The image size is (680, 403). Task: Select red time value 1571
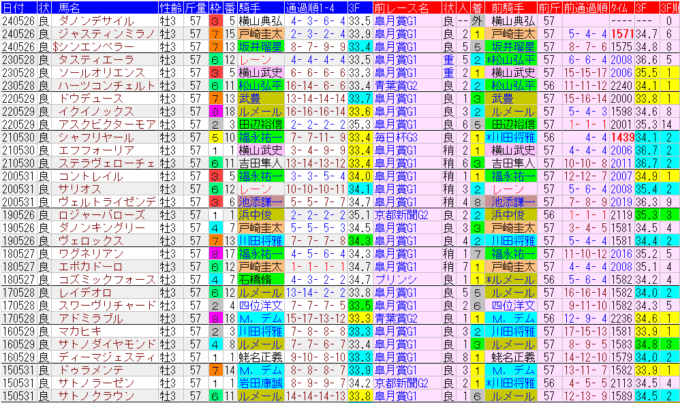622,34
